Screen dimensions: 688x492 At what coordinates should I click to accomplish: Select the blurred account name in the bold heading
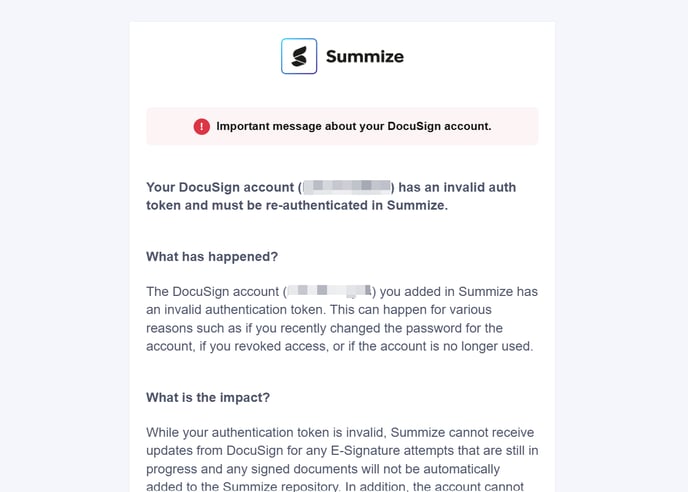(346, 187)
